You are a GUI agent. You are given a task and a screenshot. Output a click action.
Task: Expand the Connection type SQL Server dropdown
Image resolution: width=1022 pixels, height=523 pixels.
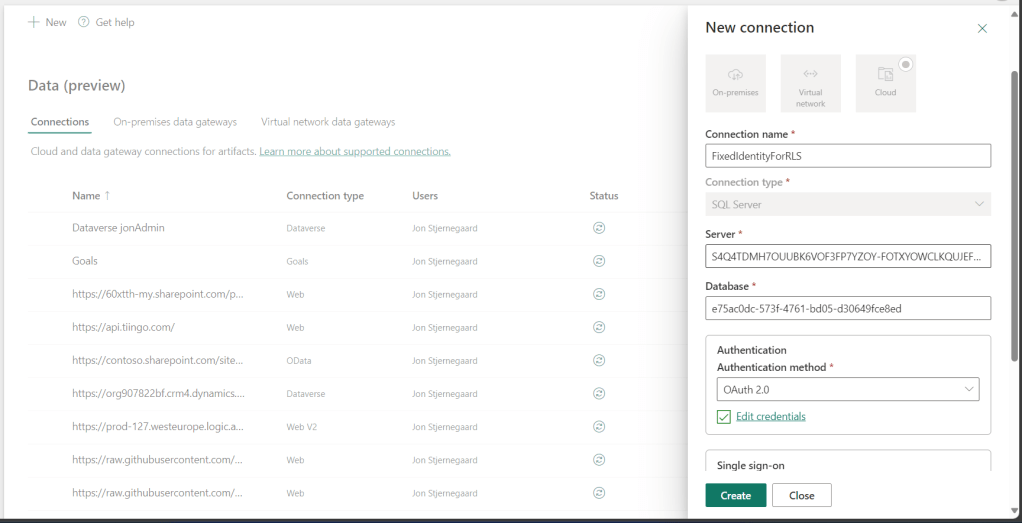coord(847,204)
